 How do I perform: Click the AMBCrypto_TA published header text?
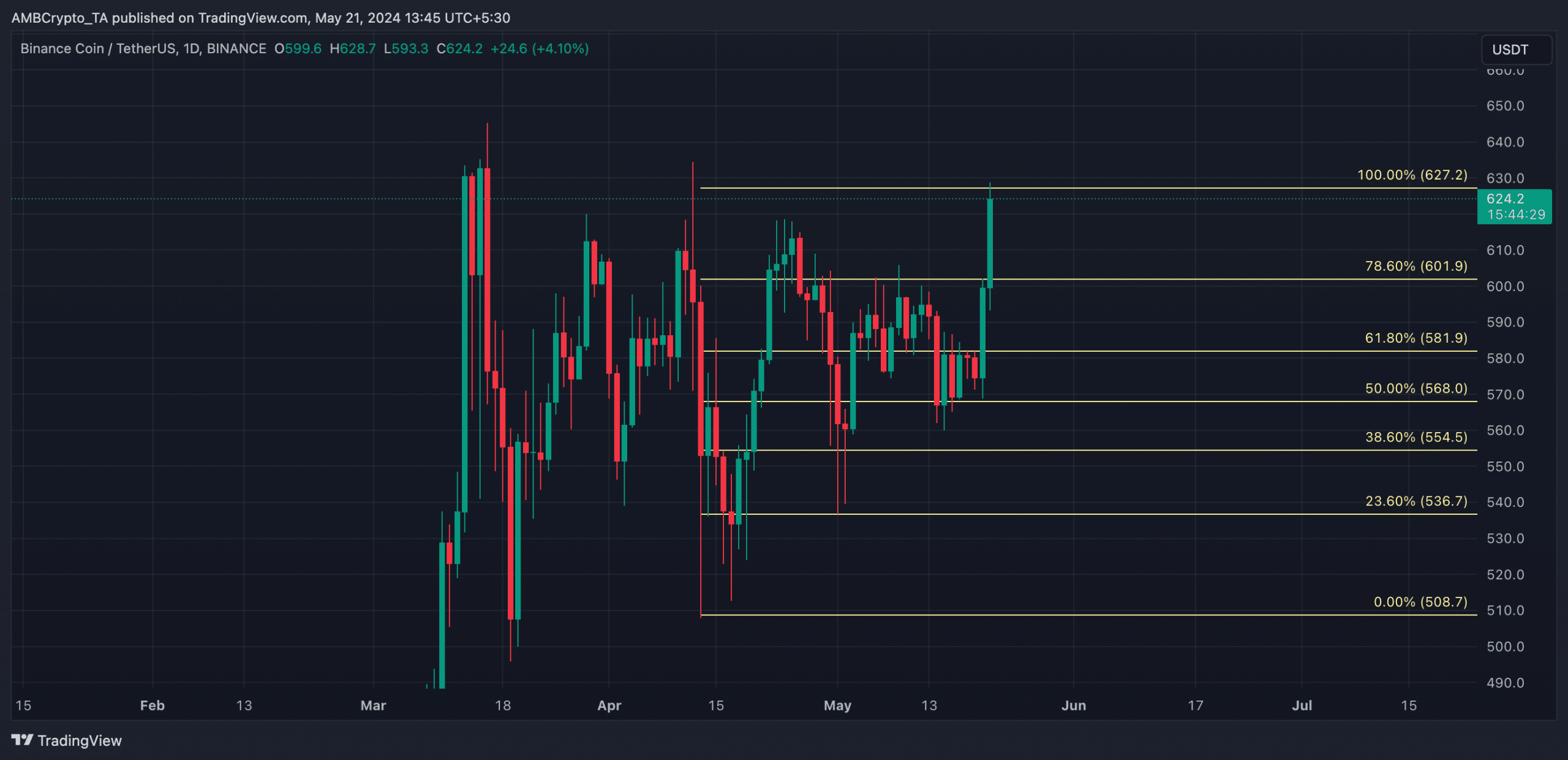click(x=261, y=18)
